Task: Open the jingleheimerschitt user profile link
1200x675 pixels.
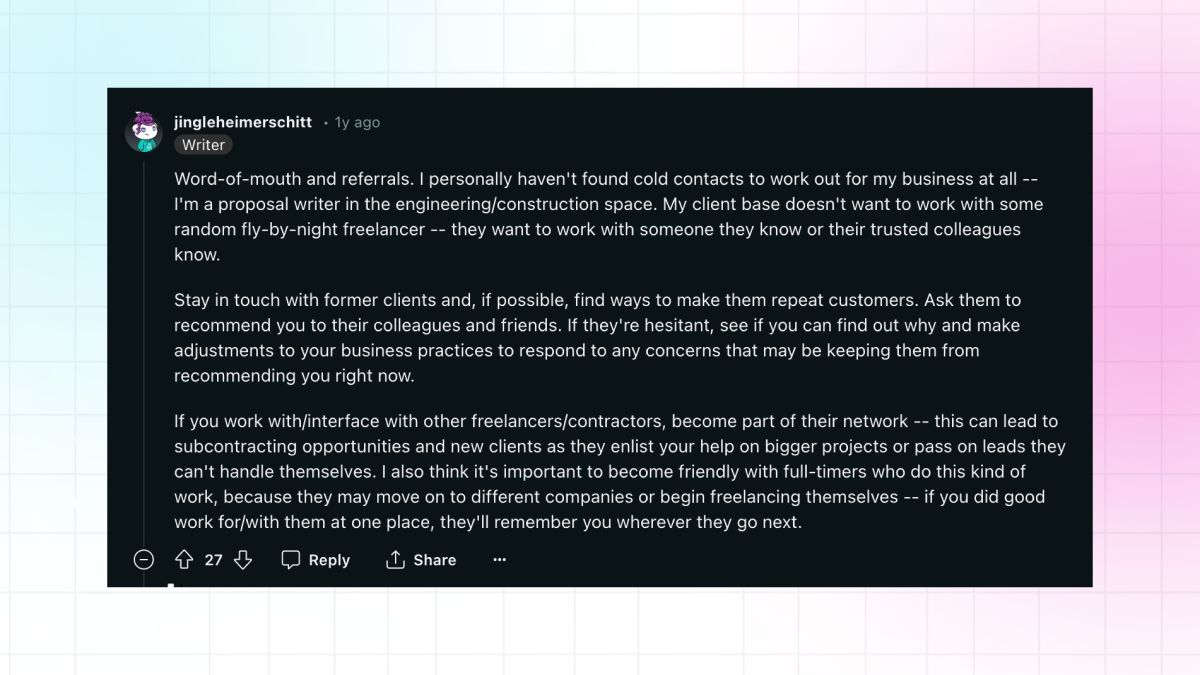Action: click(243, 122)
